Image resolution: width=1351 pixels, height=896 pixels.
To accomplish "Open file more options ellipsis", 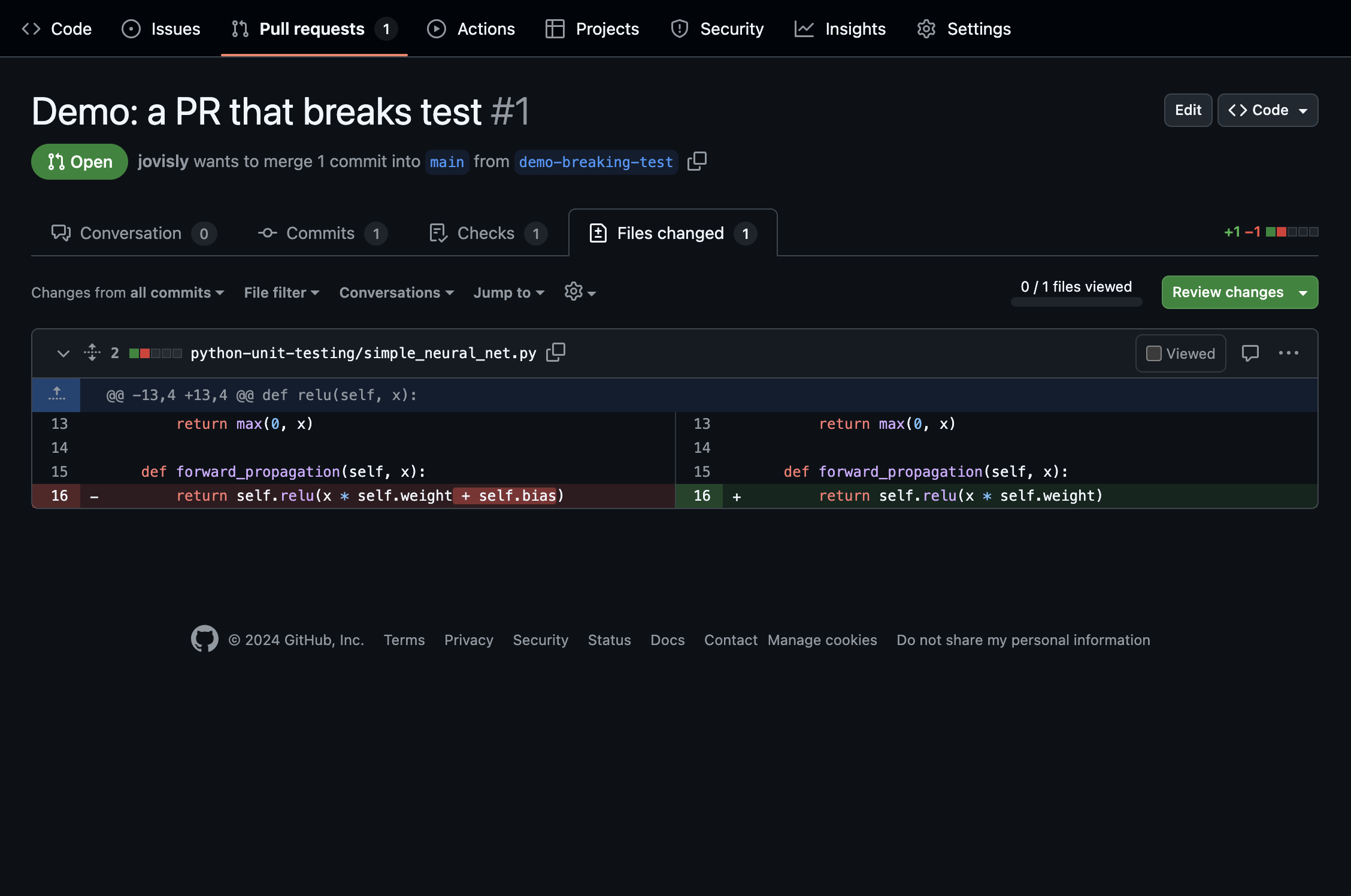I will (1289, 353).
